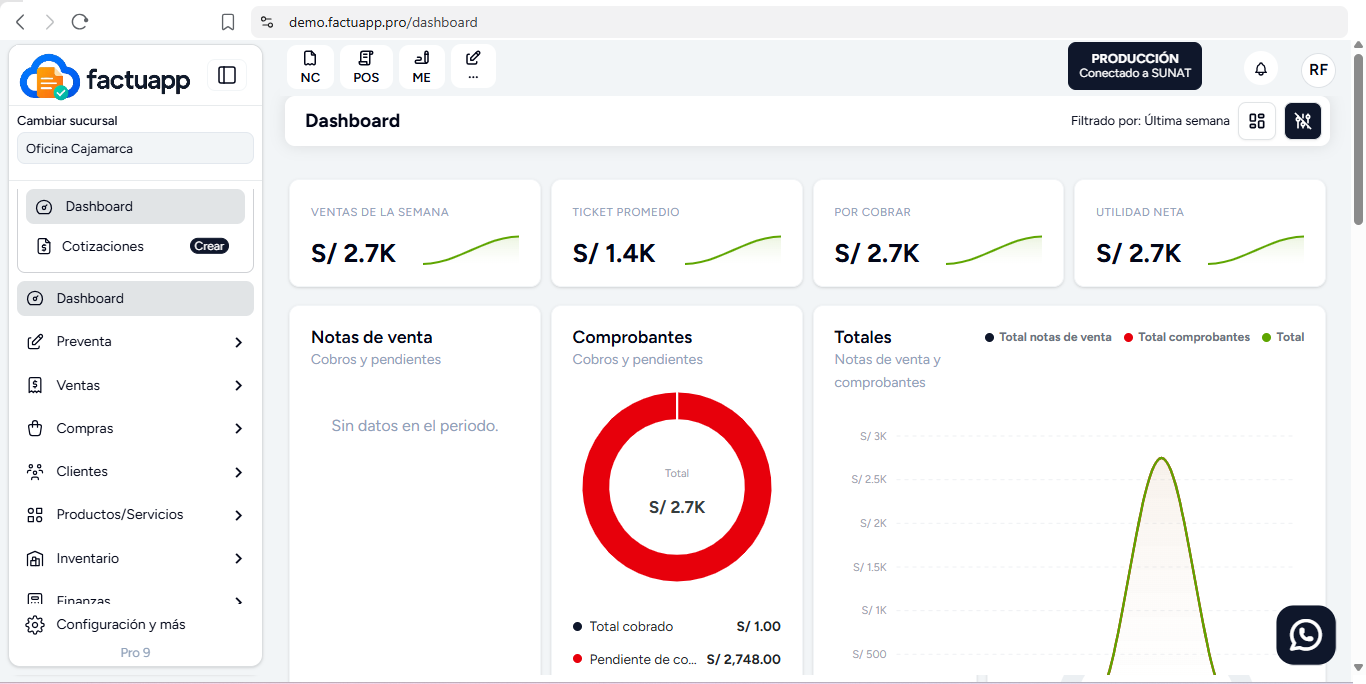
Task: Click the Total cobrado legend row
Action: 677,626
